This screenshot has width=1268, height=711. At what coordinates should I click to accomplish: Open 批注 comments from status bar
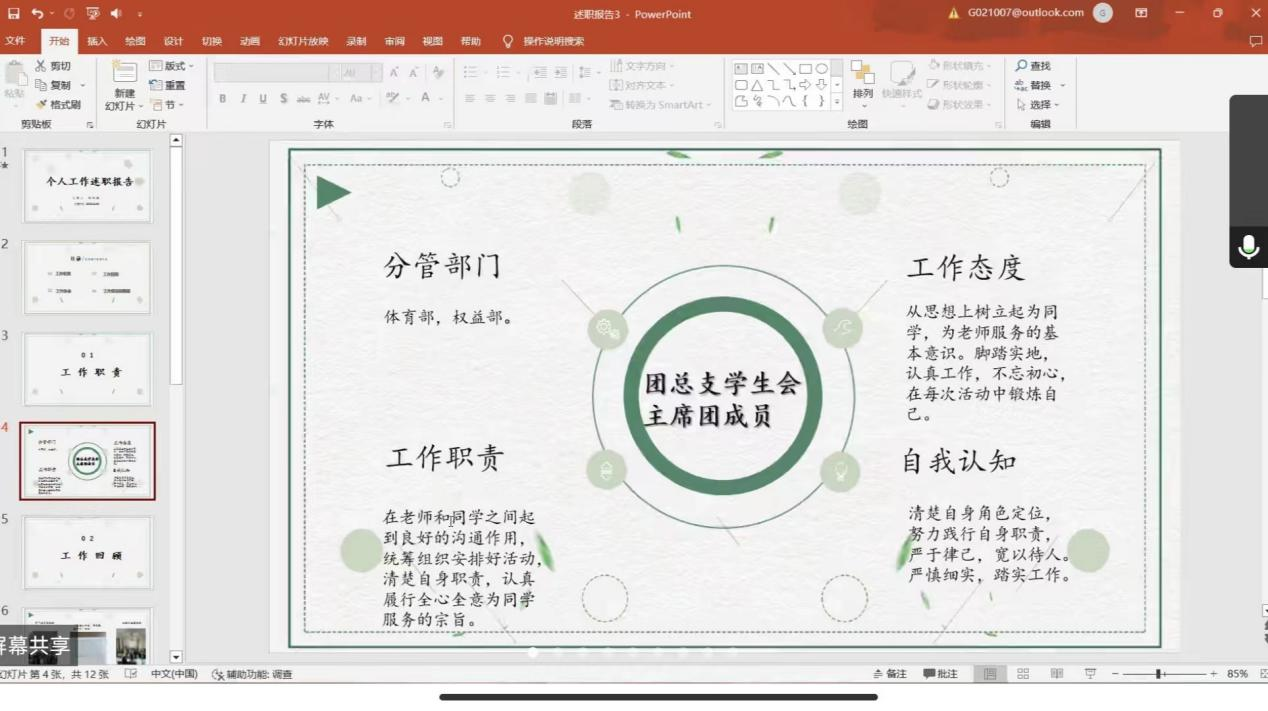[x=940, y=674]
